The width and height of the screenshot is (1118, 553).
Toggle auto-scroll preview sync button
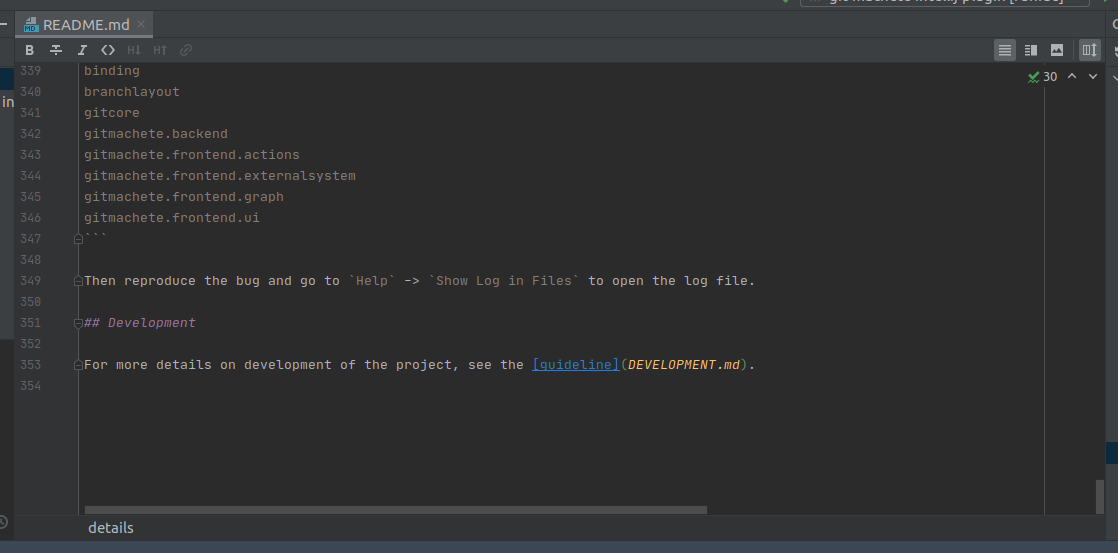point(1089,50)
